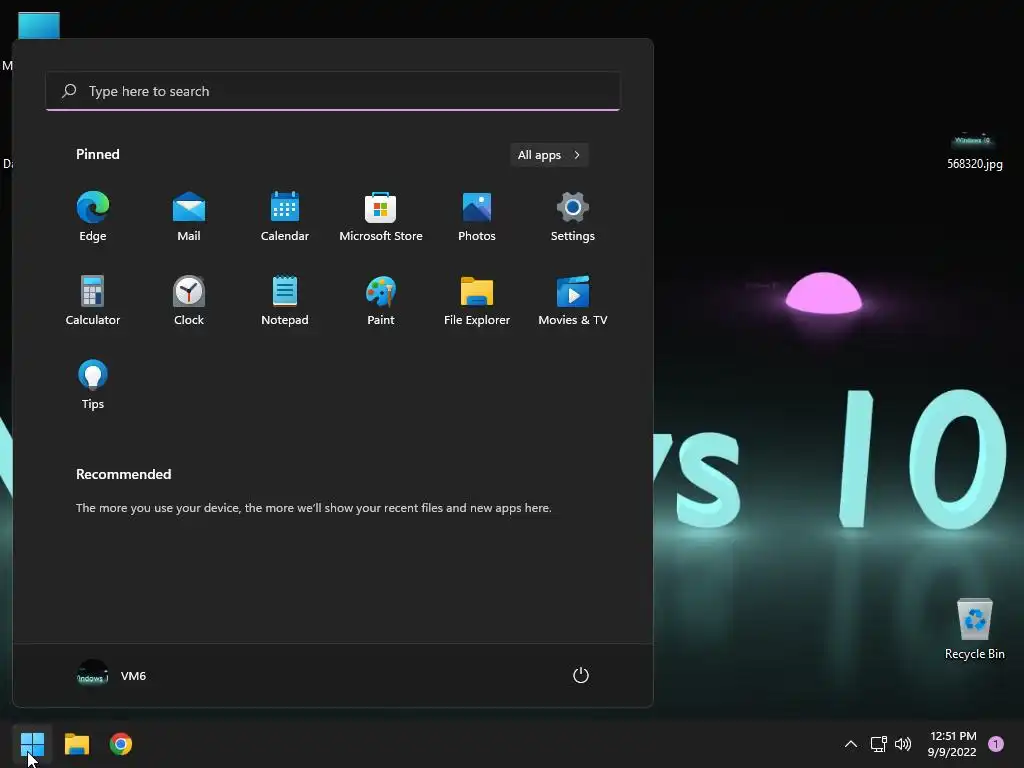
Task: Launch the Mail app
Action: click(189, 217)
